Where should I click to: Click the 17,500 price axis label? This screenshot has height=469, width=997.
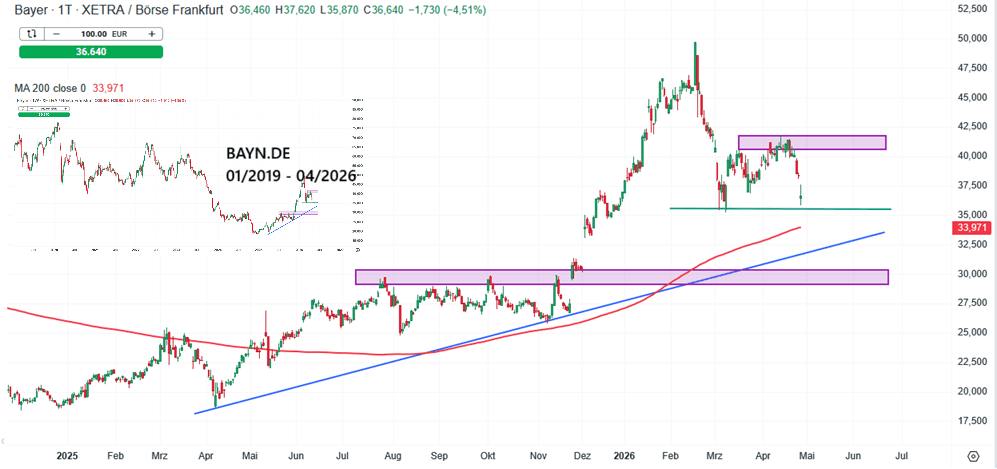tap(972, 421)
